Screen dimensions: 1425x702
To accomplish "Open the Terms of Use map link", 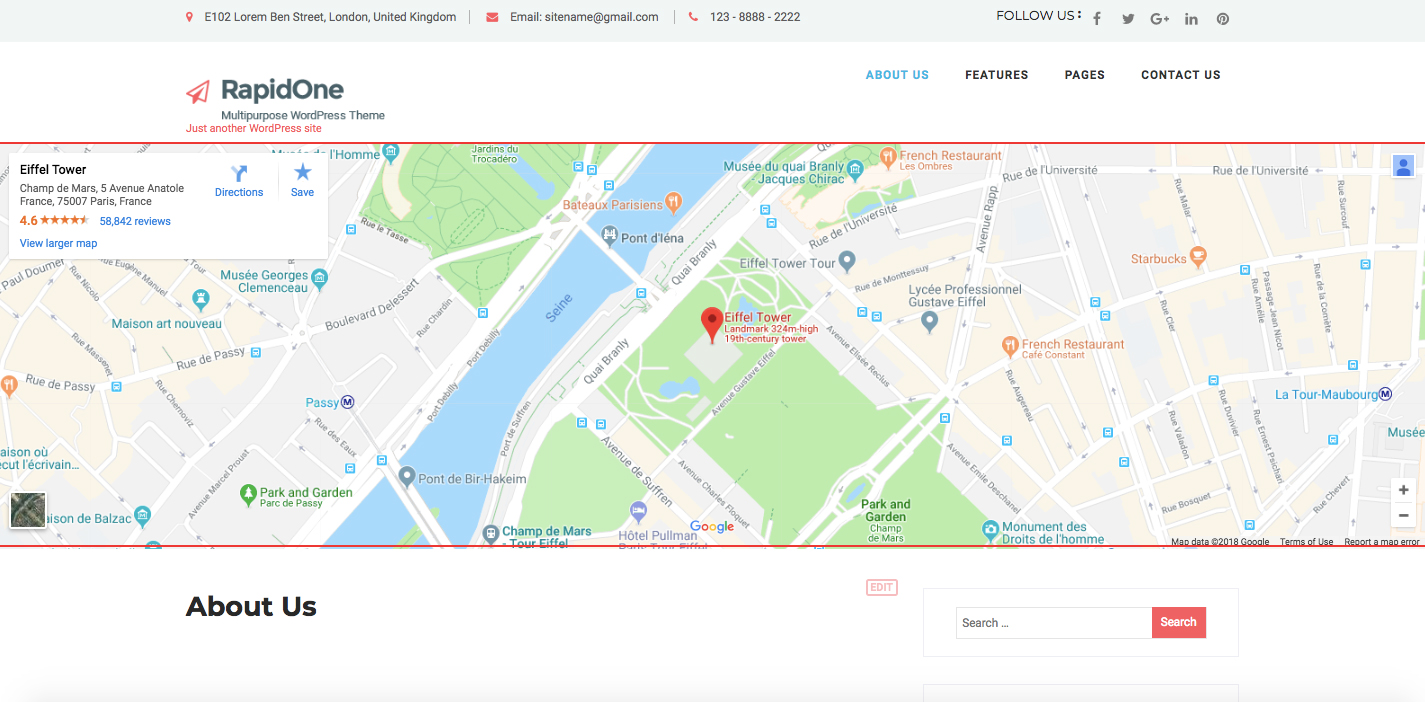I will click(x=1306, y=542).
